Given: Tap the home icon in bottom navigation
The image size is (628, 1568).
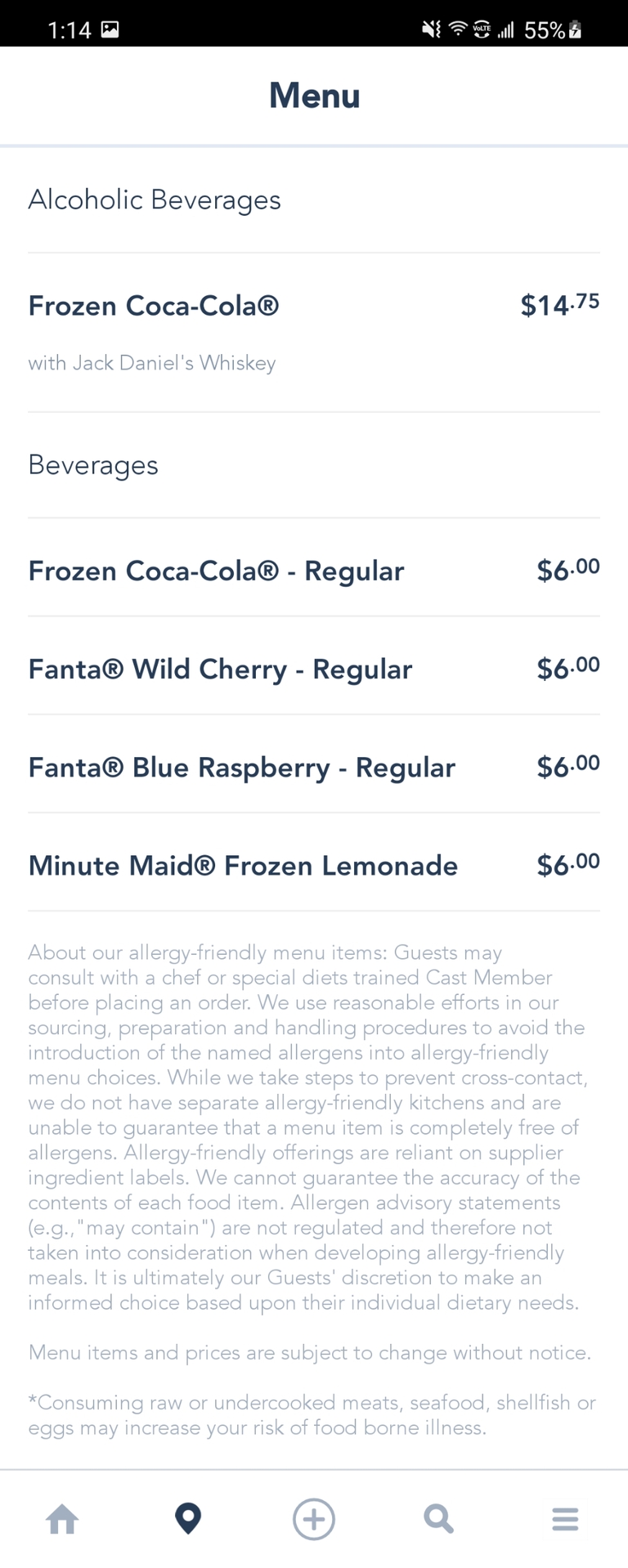Looking at the screenshot, I should pos(63,1519).
